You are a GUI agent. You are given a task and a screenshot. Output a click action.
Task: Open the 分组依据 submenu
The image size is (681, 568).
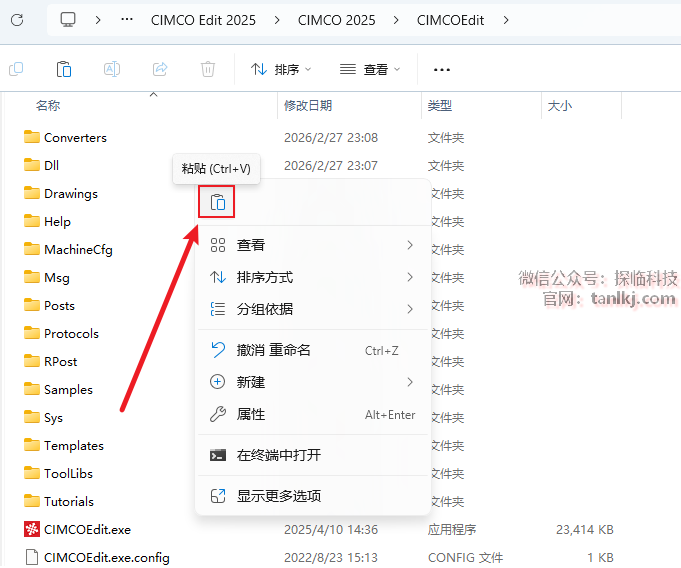[312, 309]
